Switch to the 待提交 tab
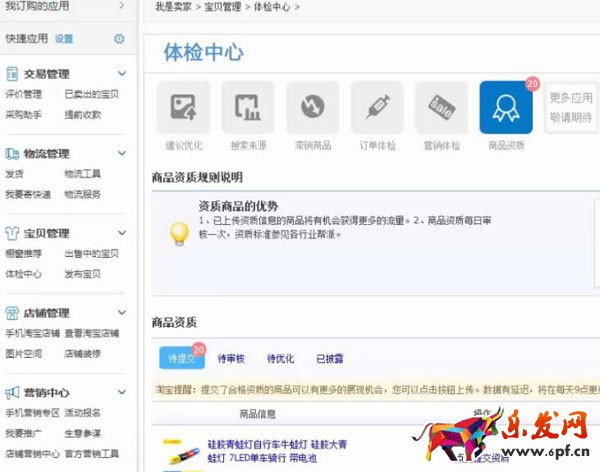 [178, 358]
